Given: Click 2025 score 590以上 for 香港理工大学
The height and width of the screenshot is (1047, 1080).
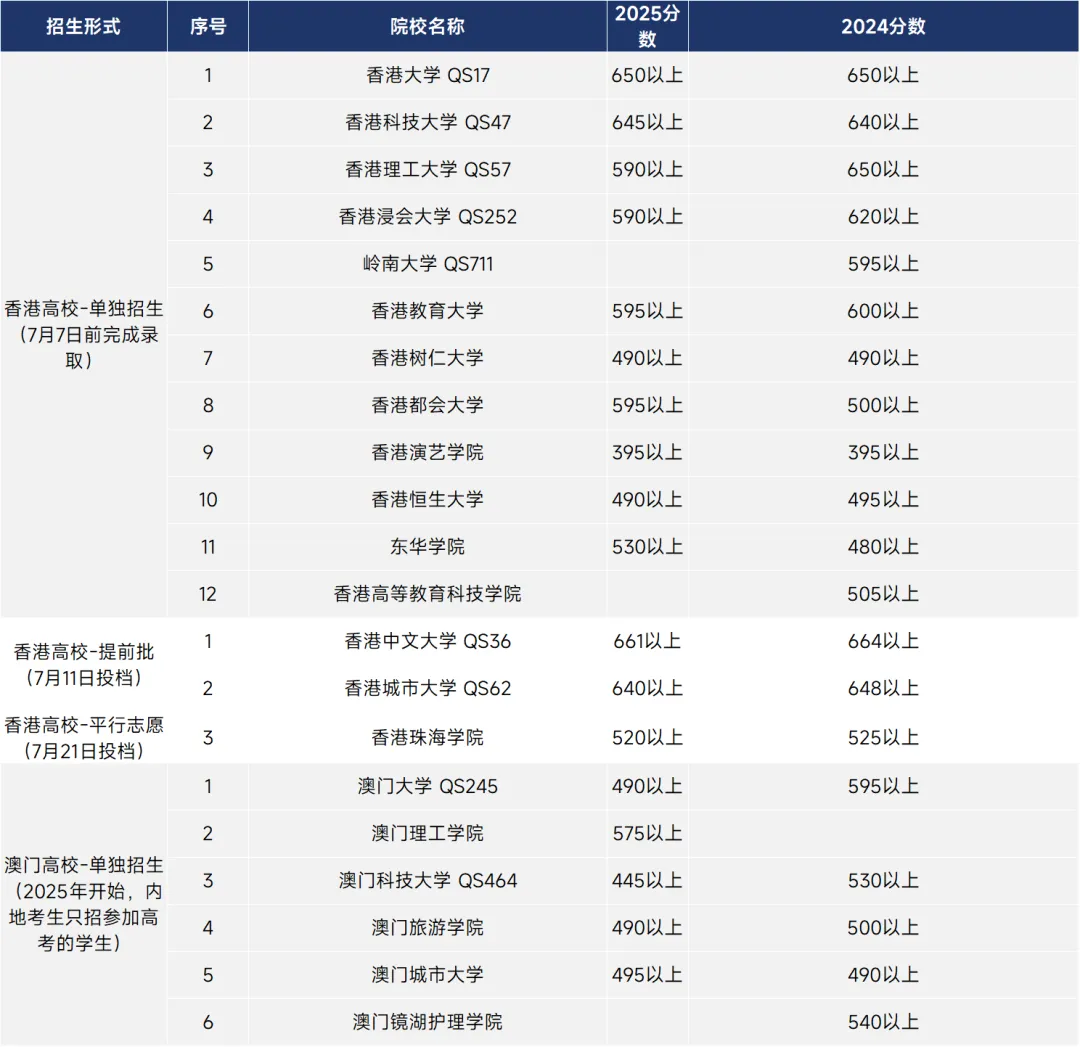Looking at the screenshot, I should [x=647, y=169].
